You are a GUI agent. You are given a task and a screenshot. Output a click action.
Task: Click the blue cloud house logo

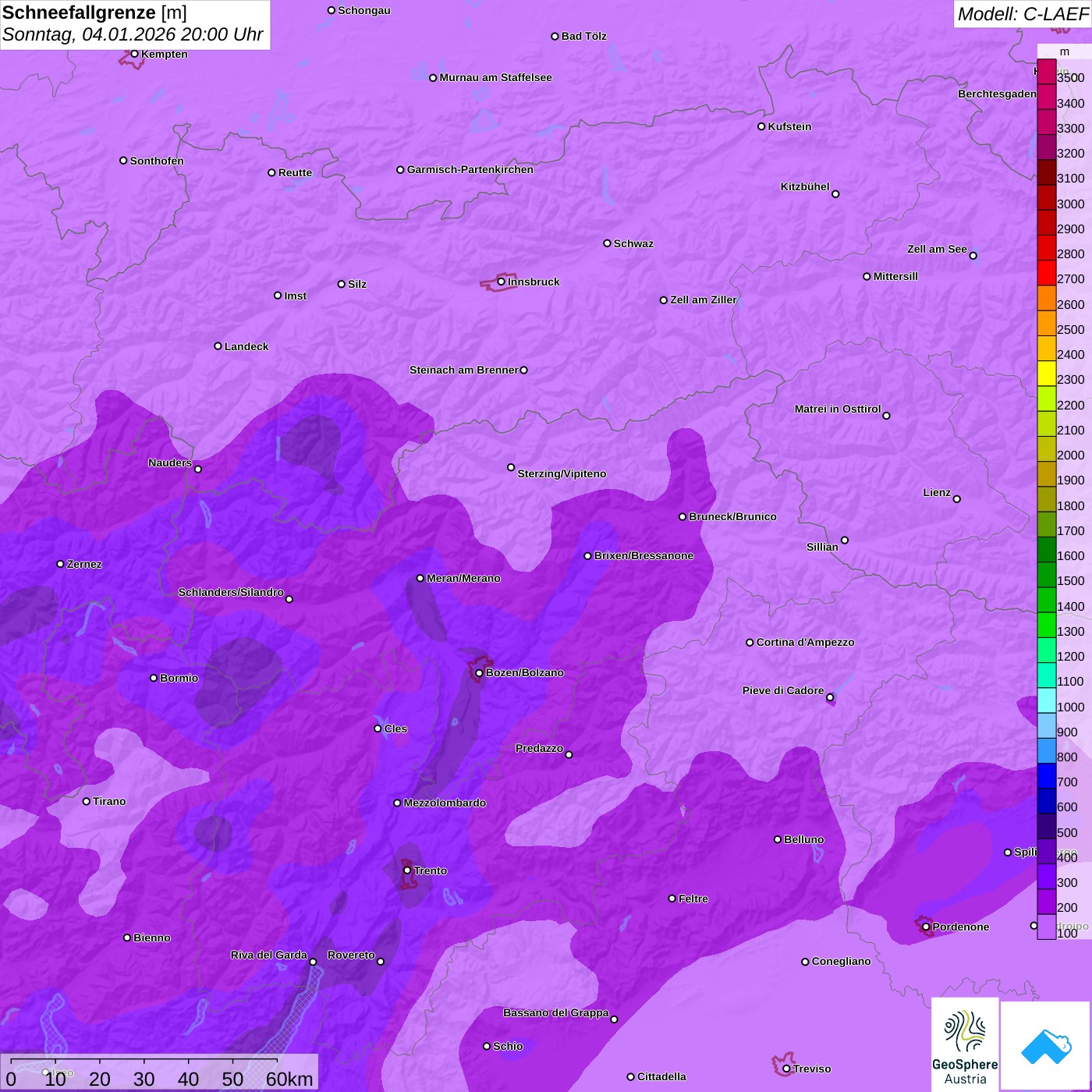pos(1045,1045)
